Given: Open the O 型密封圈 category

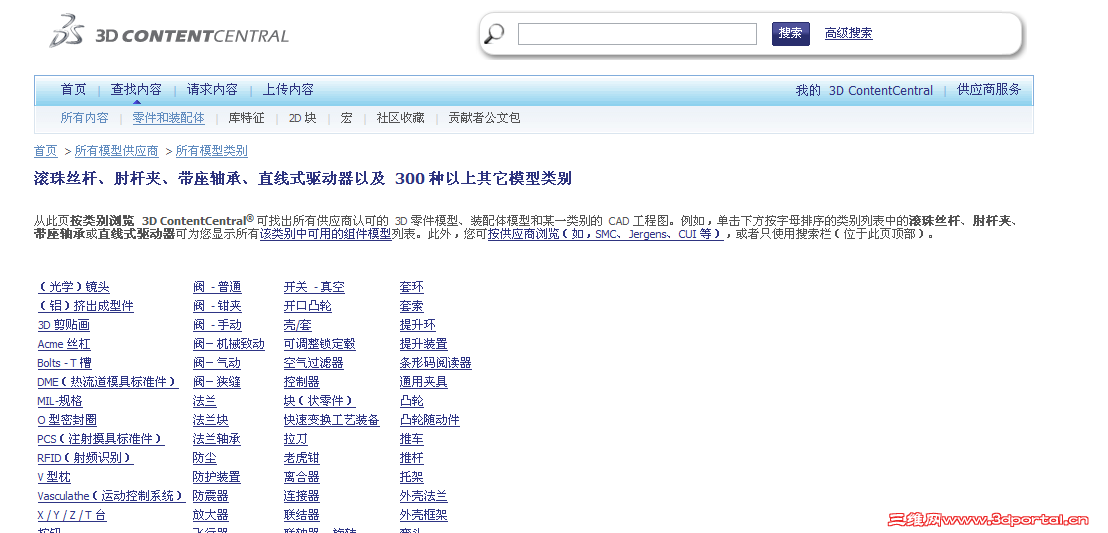Looking at the screenshot, I should tap(67, 420).
